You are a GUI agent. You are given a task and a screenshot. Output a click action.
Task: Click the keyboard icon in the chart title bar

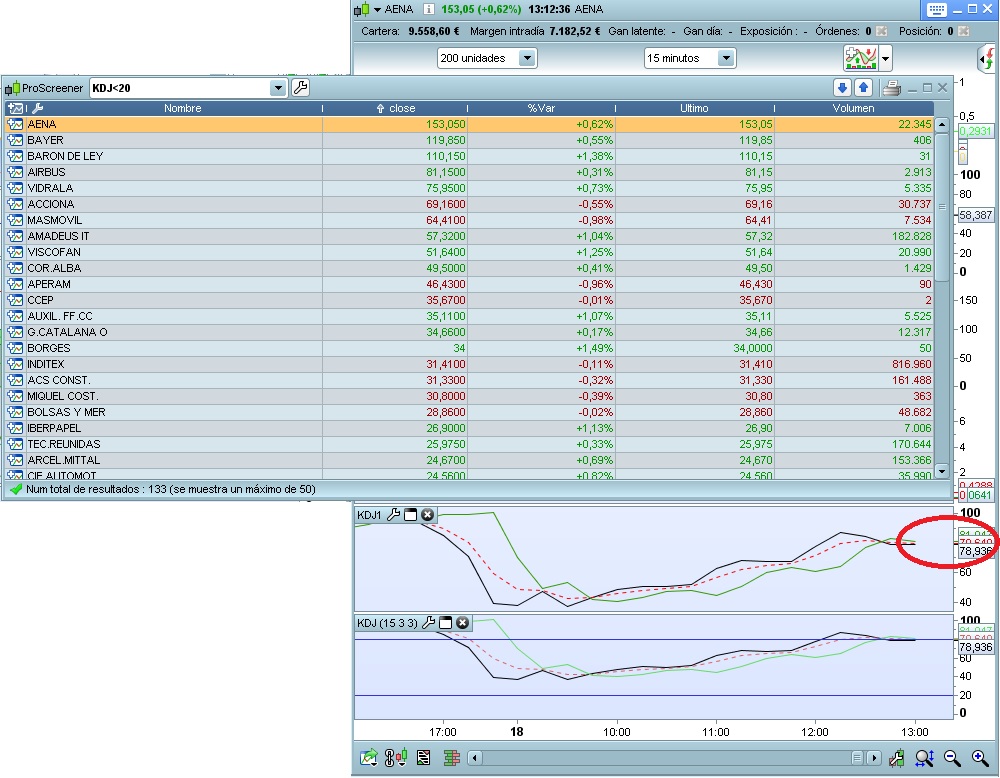pyautogui.click(x=937, y=9)
